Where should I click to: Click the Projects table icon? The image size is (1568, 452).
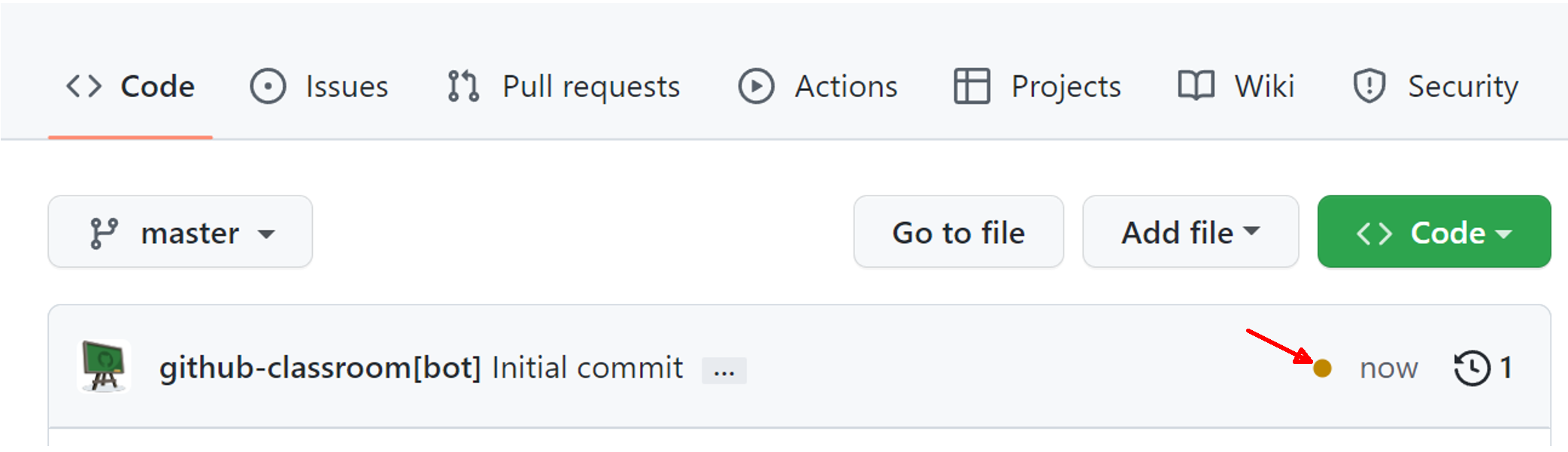coord(972,86)
